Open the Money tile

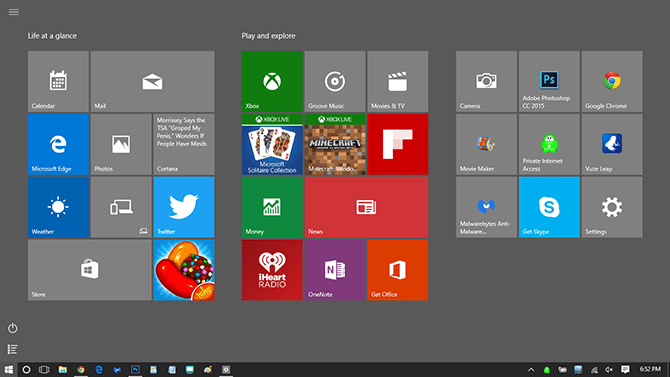(x=272, y=207)
